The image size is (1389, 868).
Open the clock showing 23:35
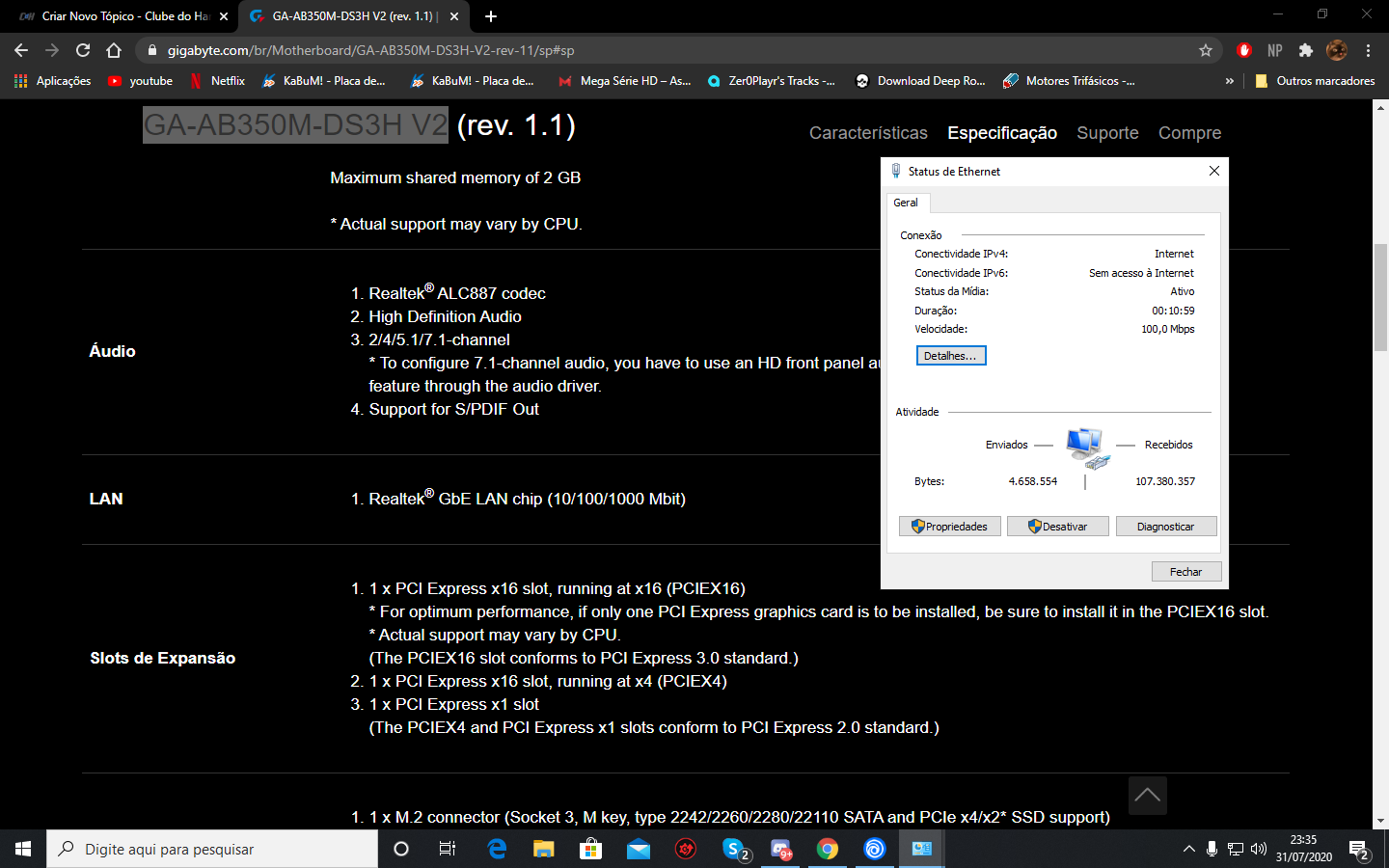pyautogui.click(x=1304, y=849)
